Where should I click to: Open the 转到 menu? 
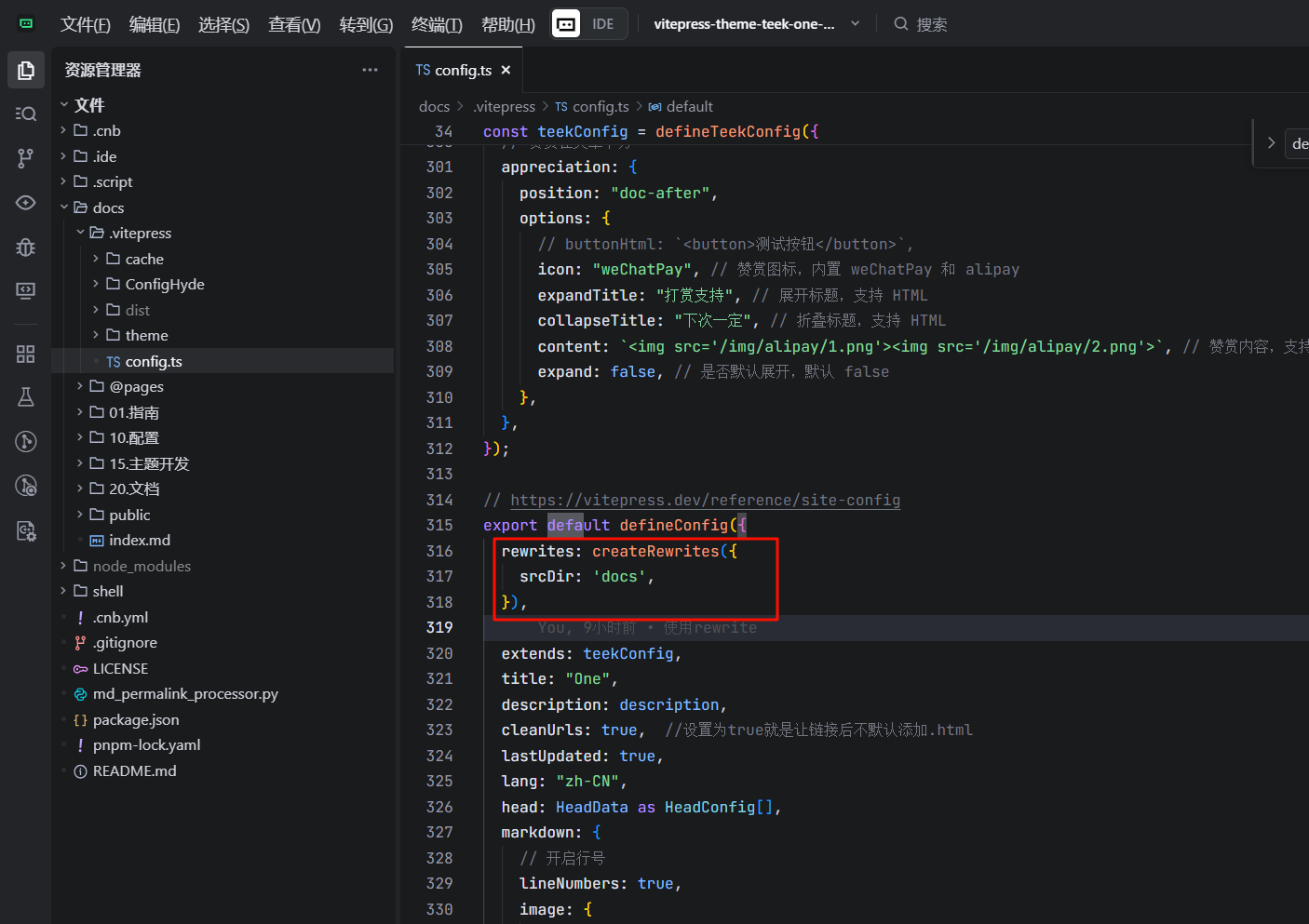pyautogui.click(x=366, y=24)
